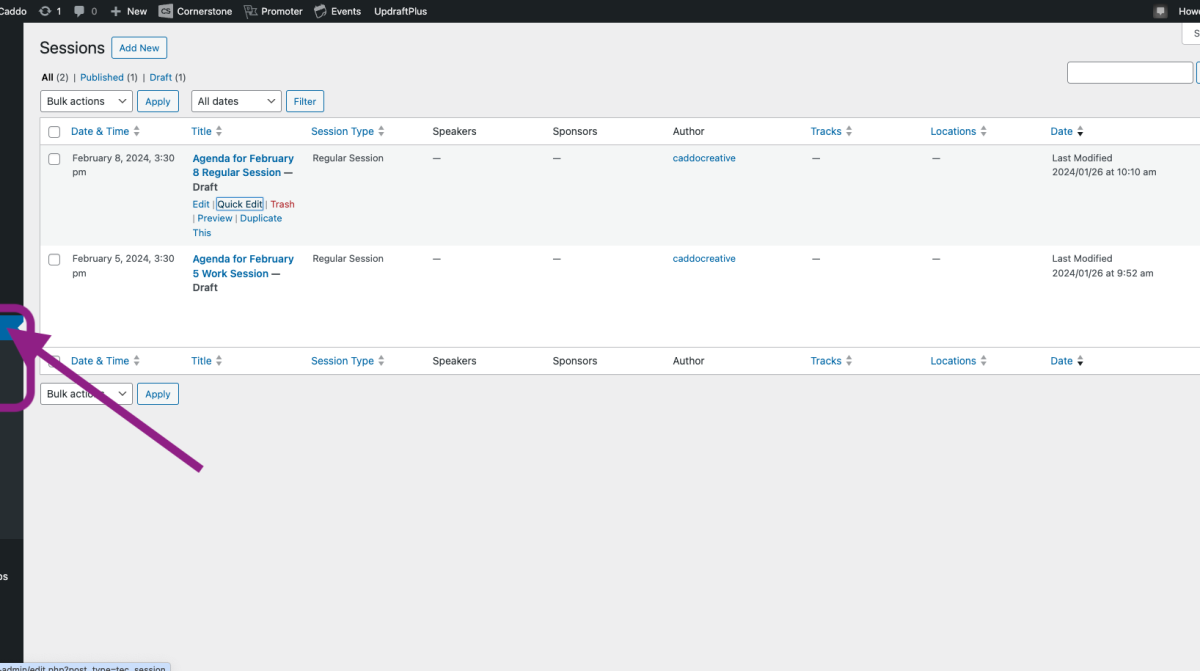Move the February 8 session to Trash

click(282, 204)
